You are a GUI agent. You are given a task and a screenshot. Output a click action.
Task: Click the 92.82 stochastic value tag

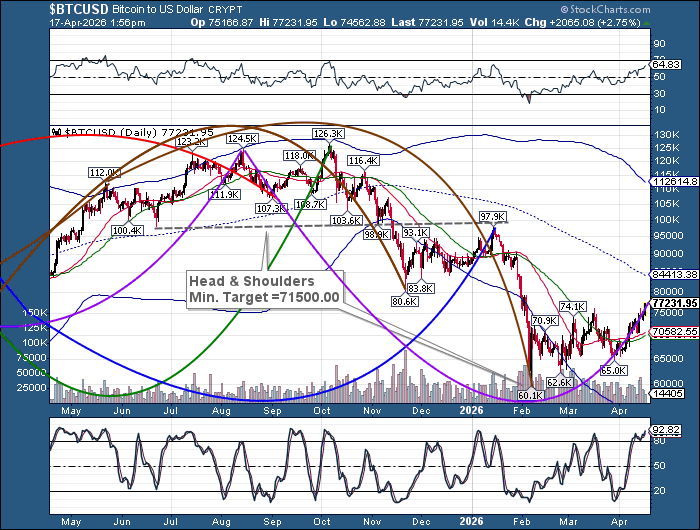(x=666, y=431)
